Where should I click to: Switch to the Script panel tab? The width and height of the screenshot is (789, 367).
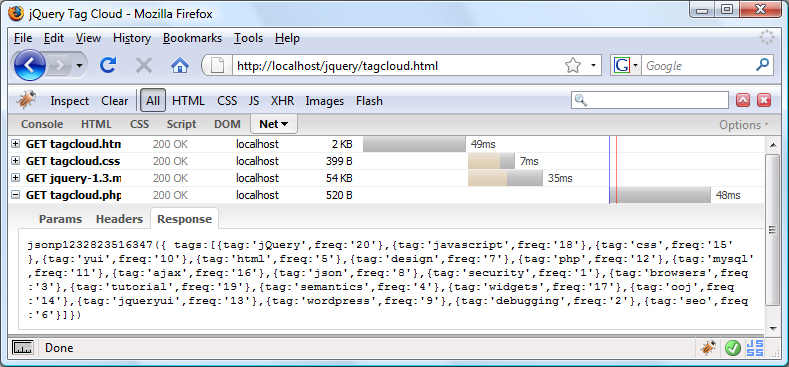click(x=182, y=124)
